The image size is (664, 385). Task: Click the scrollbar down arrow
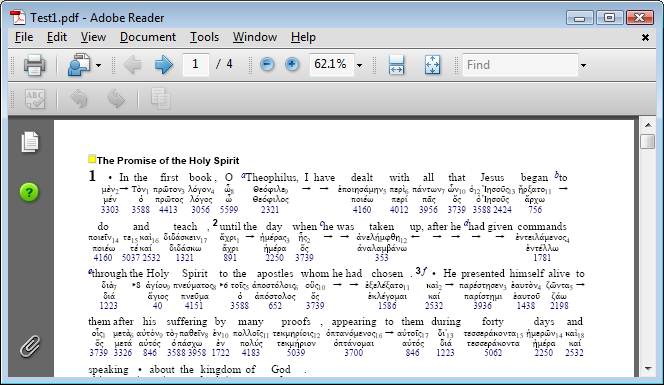[648, 369]
